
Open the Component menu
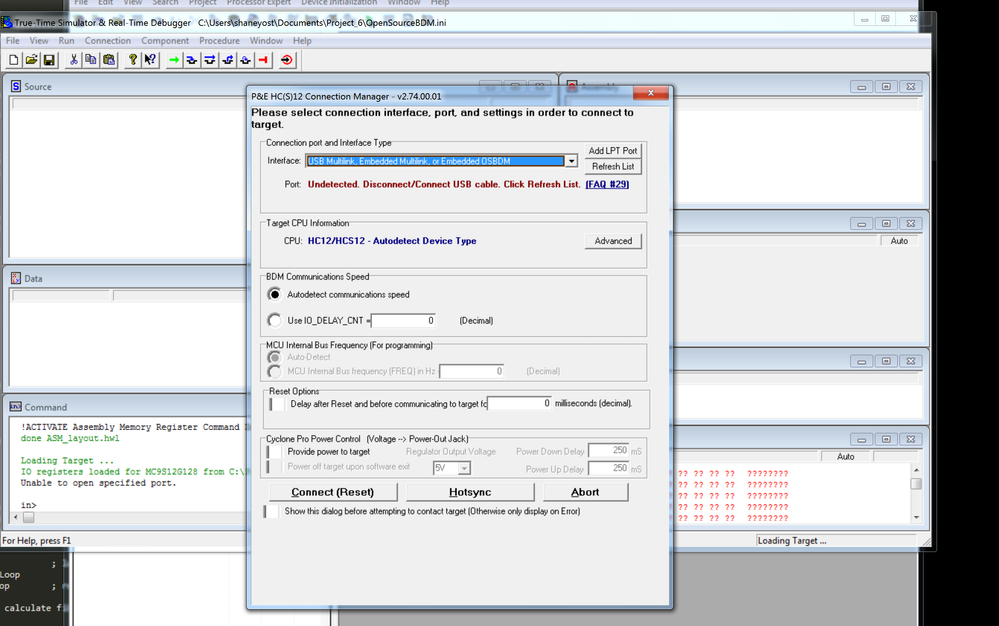[165, 41]
